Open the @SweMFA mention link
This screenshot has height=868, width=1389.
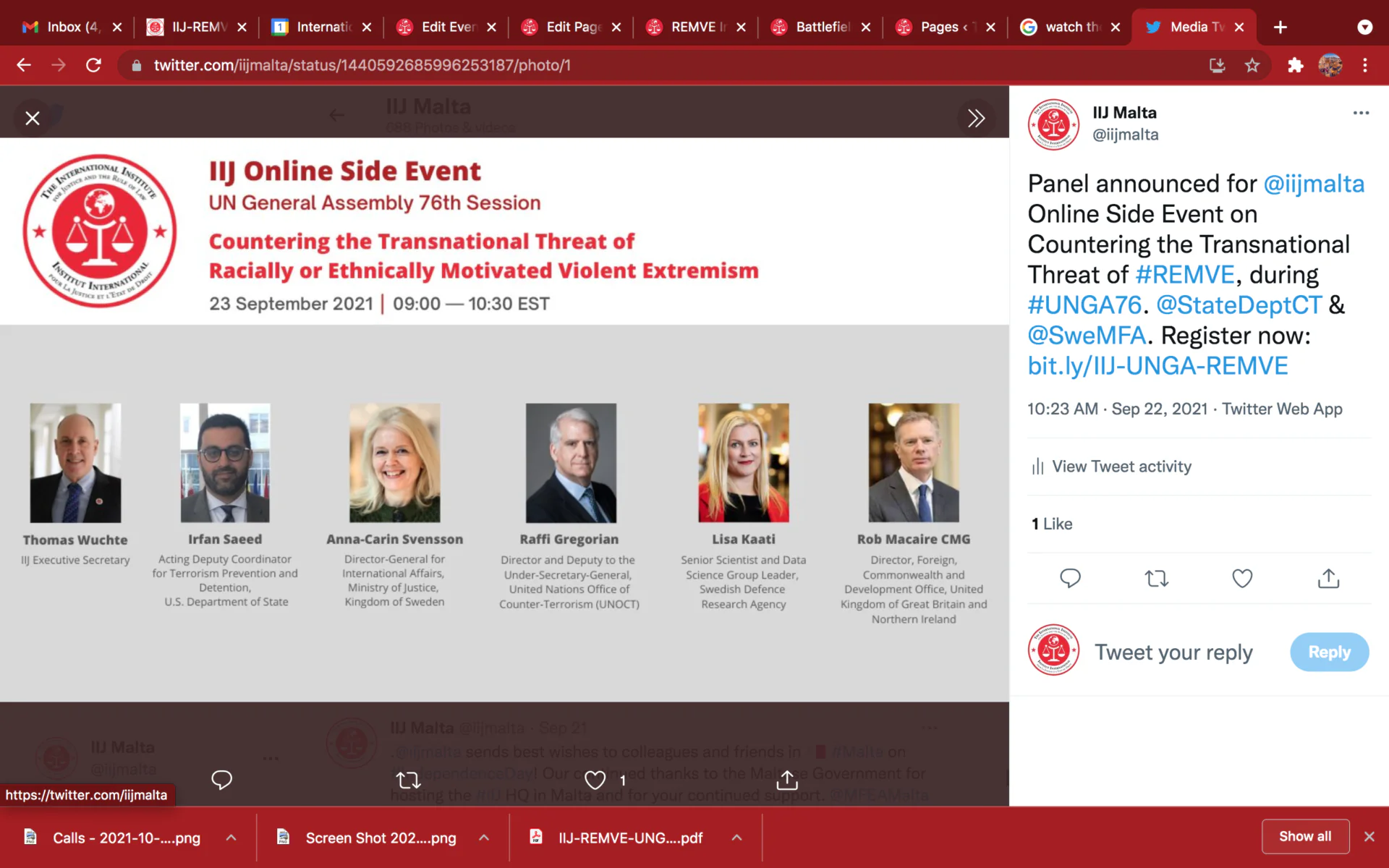click(1087, 336)
